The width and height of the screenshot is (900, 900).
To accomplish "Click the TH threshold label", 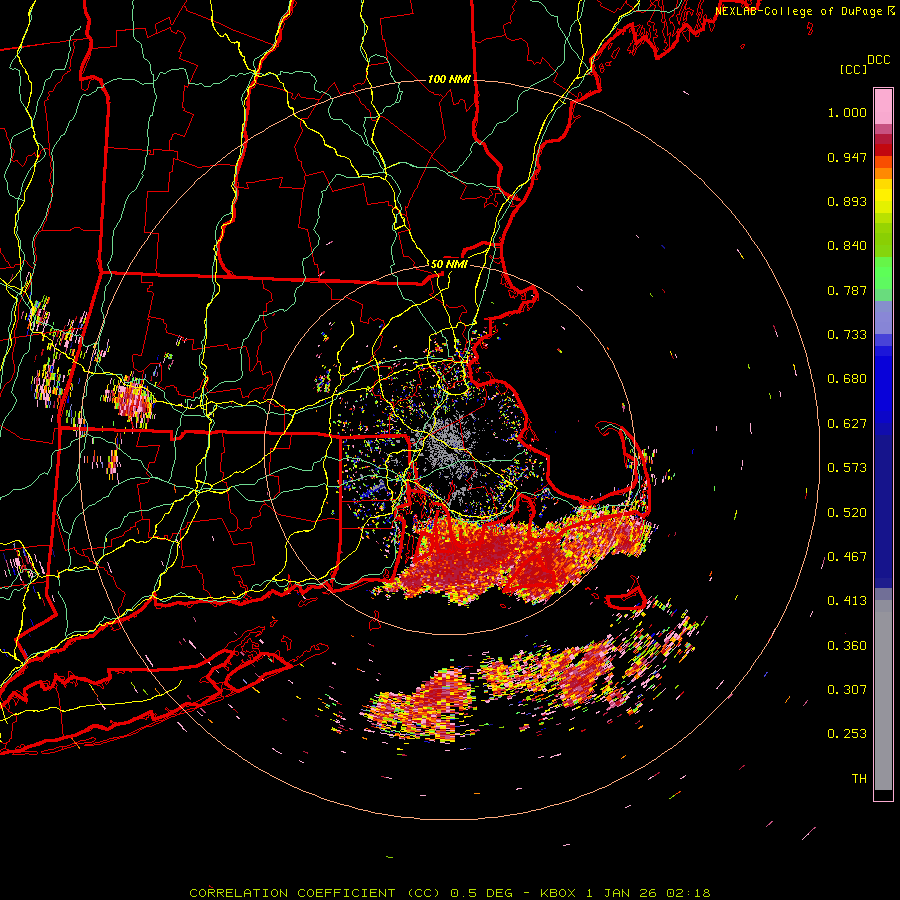I will (859, 779).
